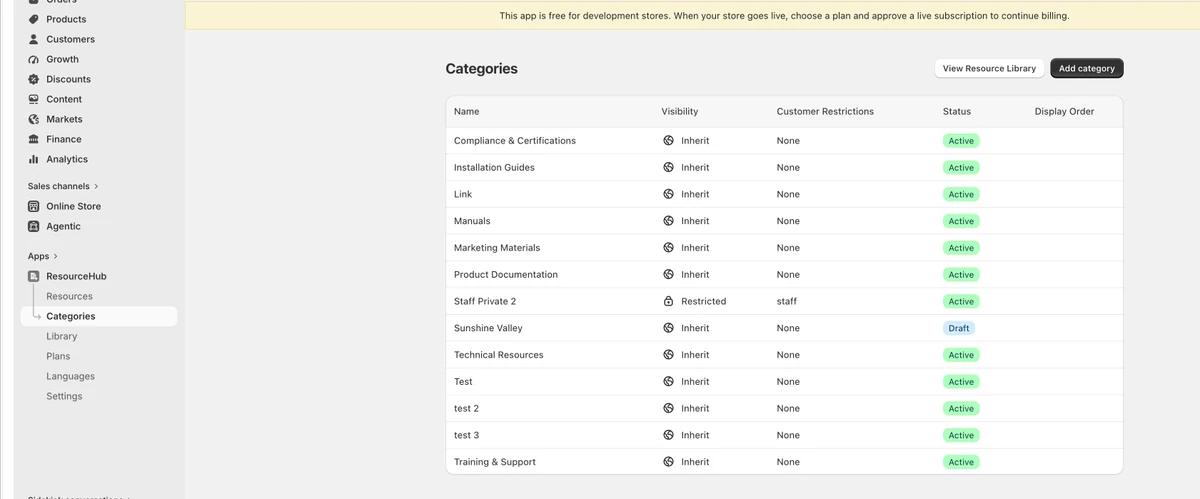Click the Markets globe icon
The width and height of the screenshot is (1200, 499).
tap(33, 119)
